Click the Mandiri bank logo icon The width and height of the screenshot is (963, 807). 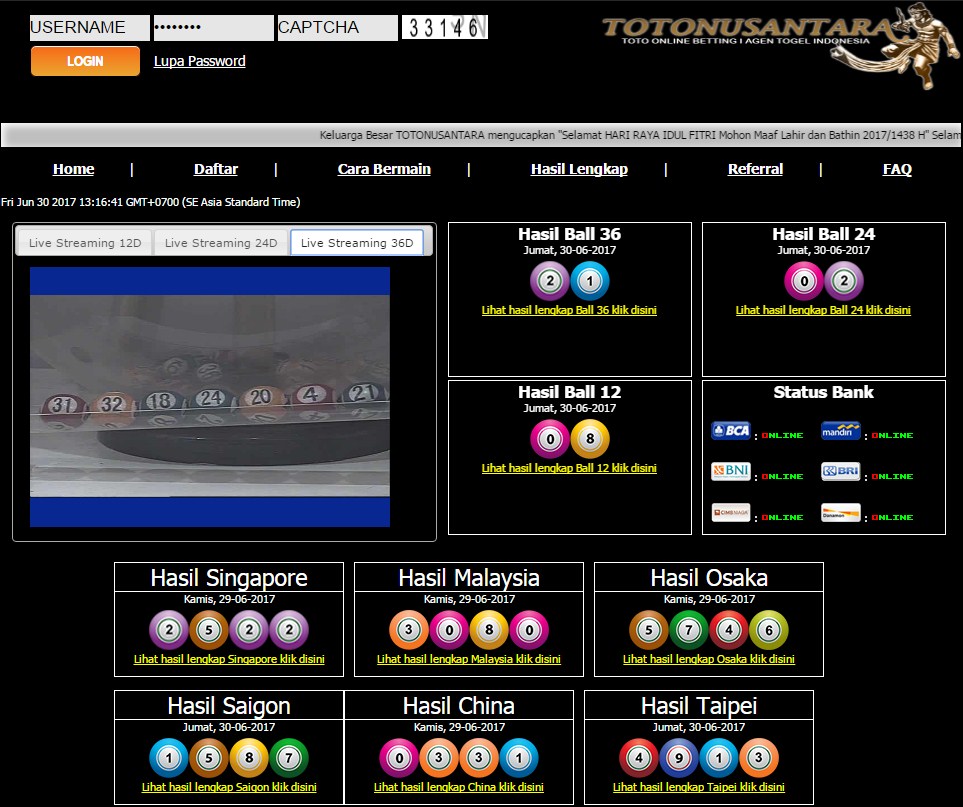coord(841,431)
